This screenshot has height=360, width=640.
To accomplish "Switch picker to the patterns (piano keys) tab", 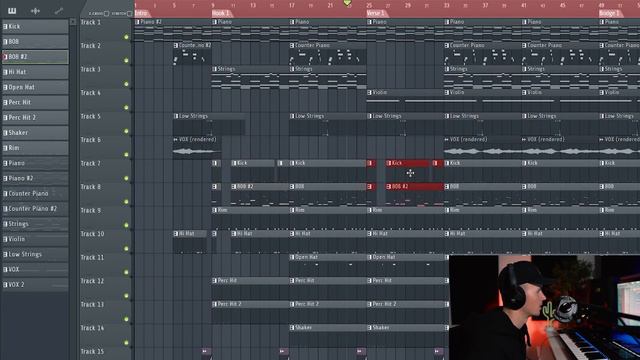I will tap(12, 11).
